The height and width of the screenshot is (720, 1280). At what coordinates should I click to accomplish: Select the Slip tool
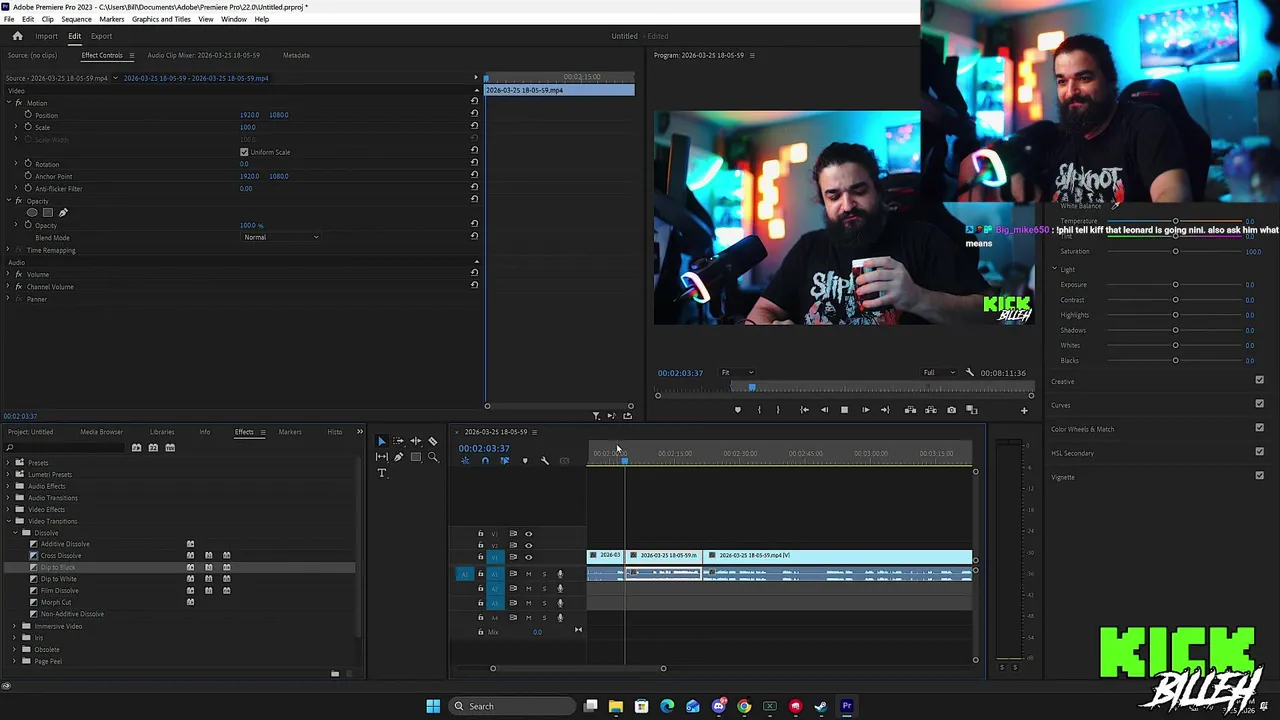(381, 457)
